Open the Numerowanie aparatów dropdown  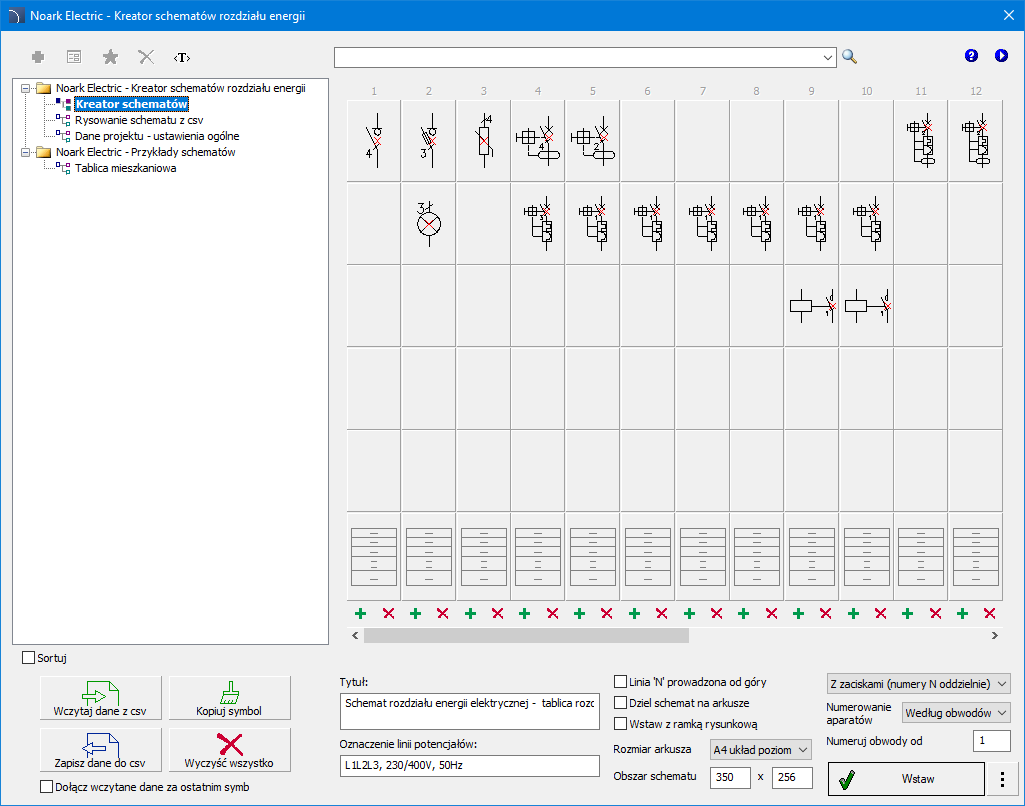click(x=956, y=713)
